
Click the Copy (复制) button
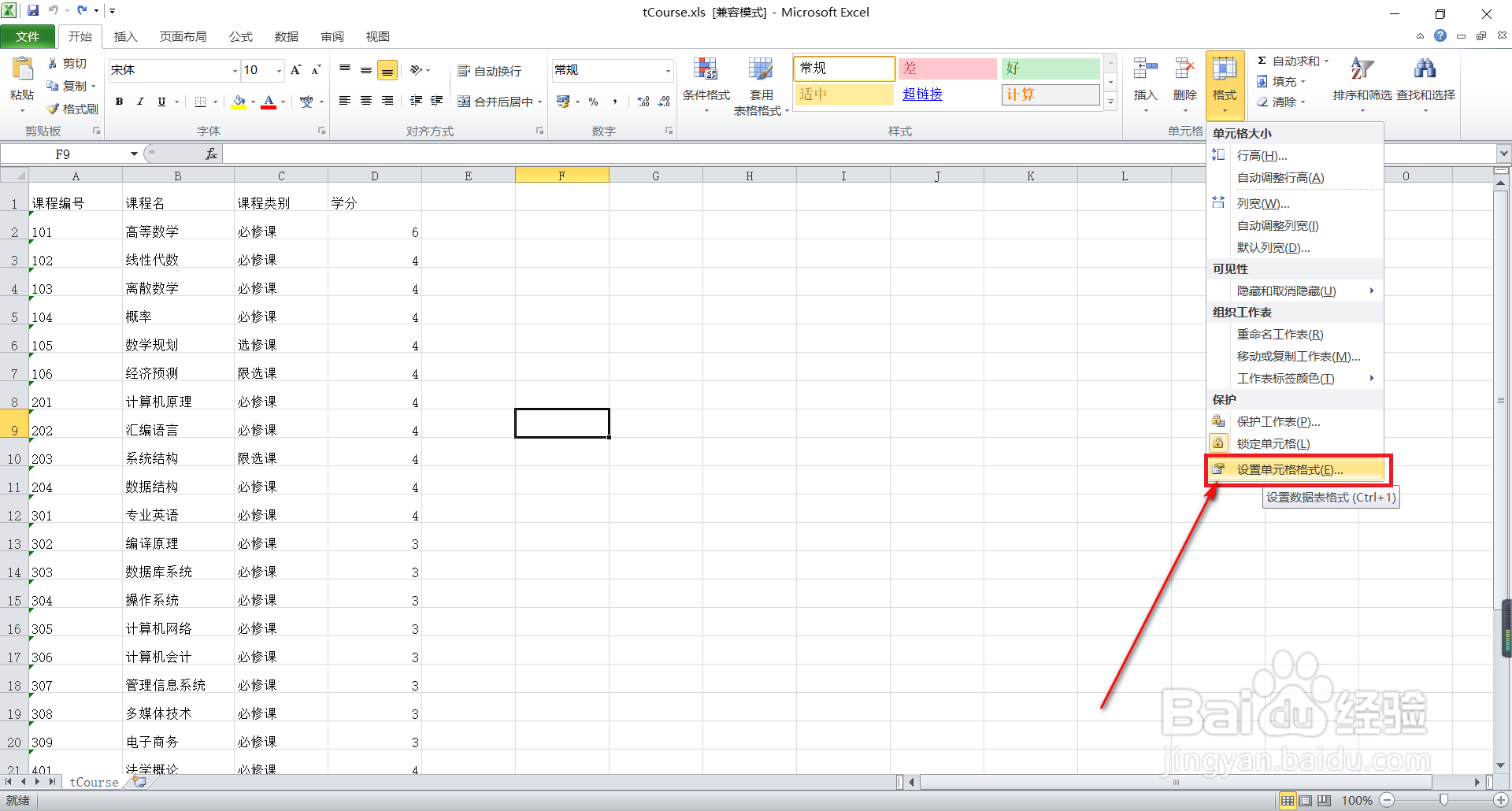tap(70, 86)
